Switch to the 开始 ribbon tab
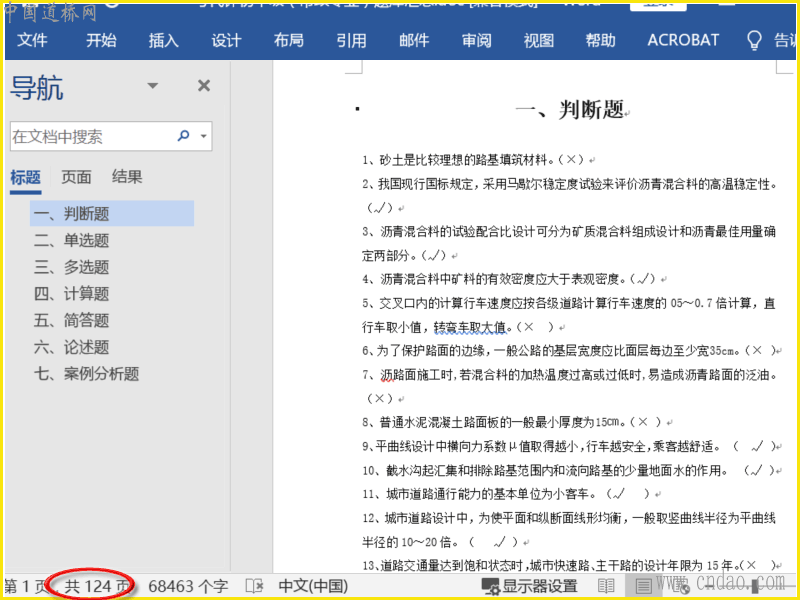The image size is (800, 600). 101,40
